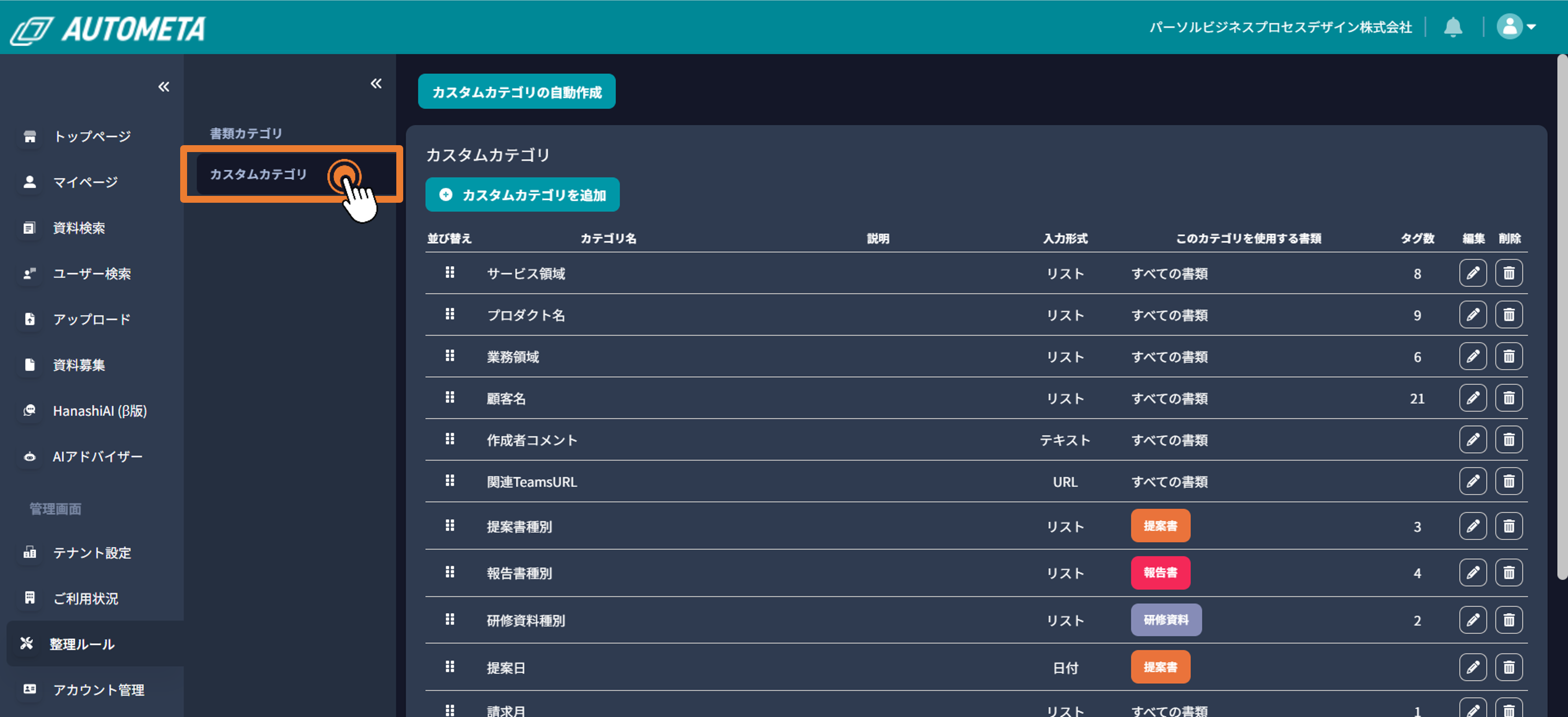The width and height of the screenshot is (1568, 717).
Task: Delete the 関連TeamsURL category
Action: (x=1509, y=481)
